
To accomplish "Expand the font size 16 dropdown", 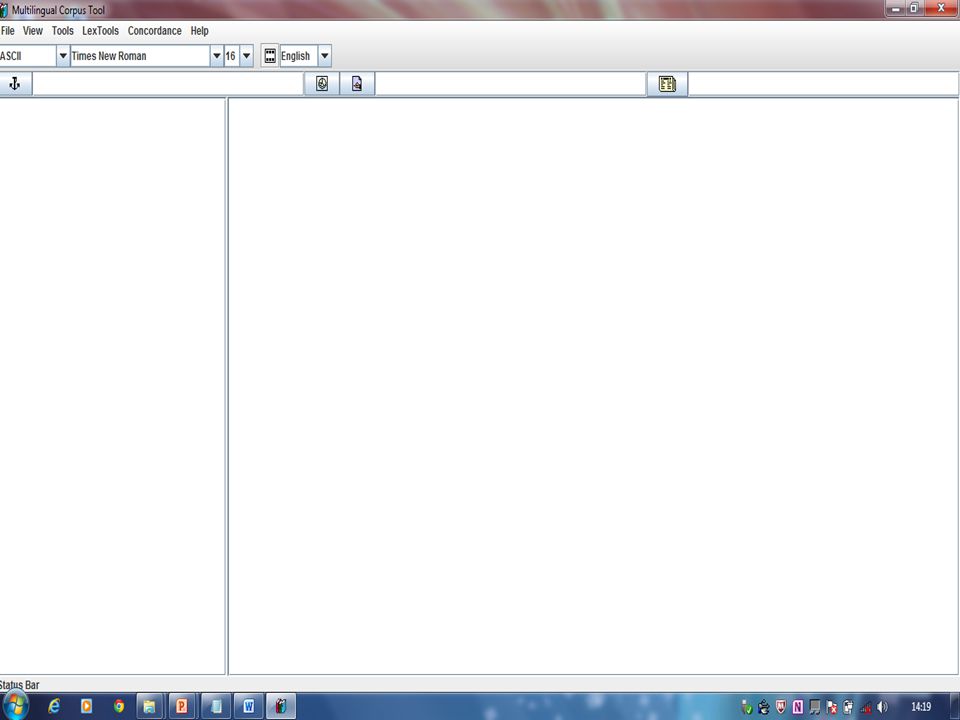I will (x=246, y=56).
